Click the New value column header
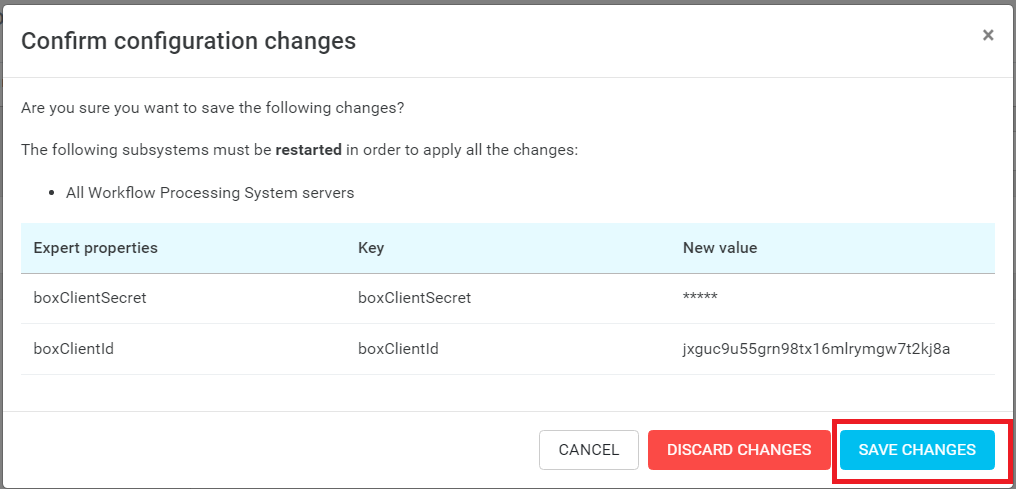 (720, 248)
